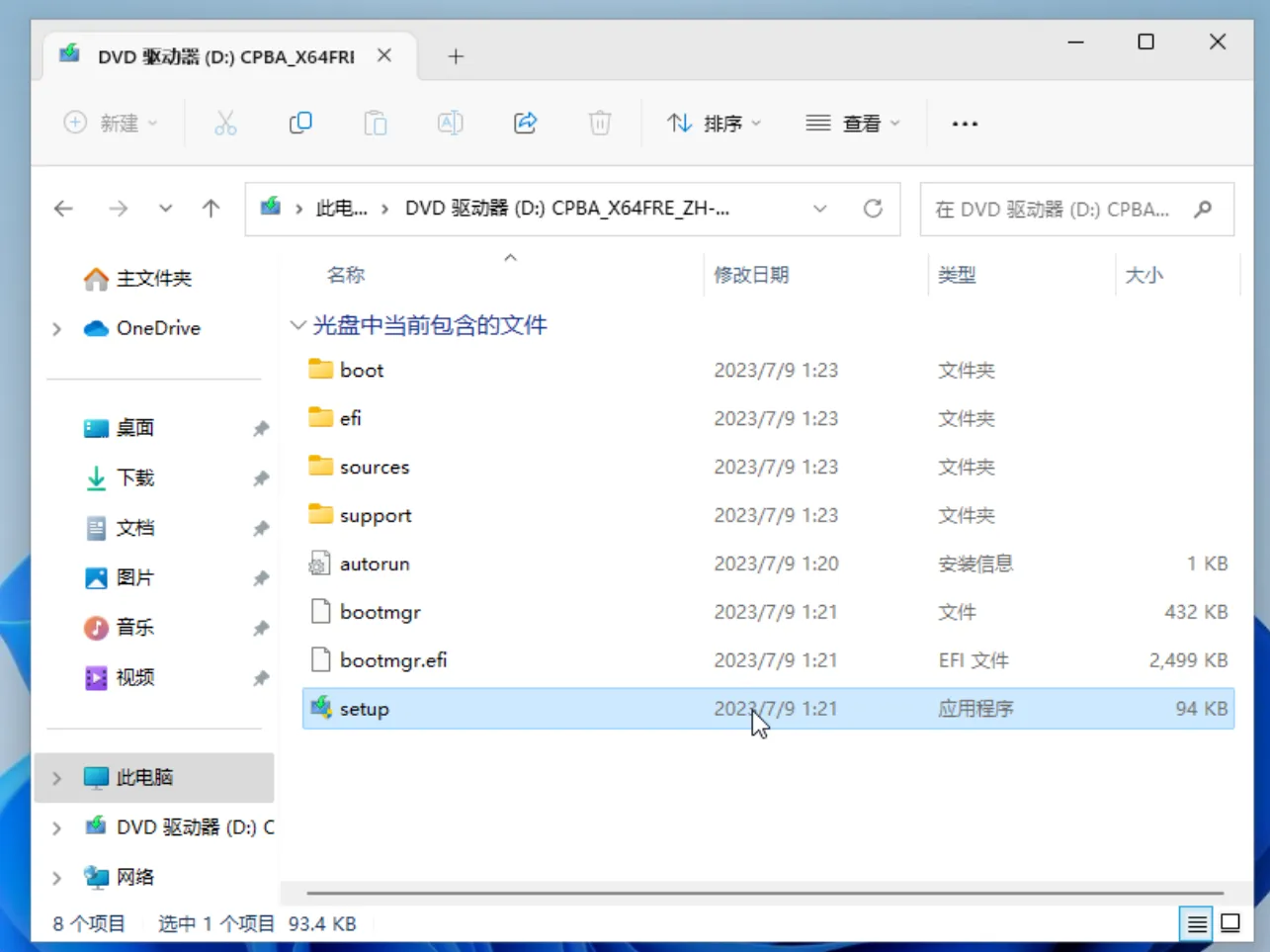Click the Paste clipboard icon
The image size is (1270, 952).
pos(376,123)
